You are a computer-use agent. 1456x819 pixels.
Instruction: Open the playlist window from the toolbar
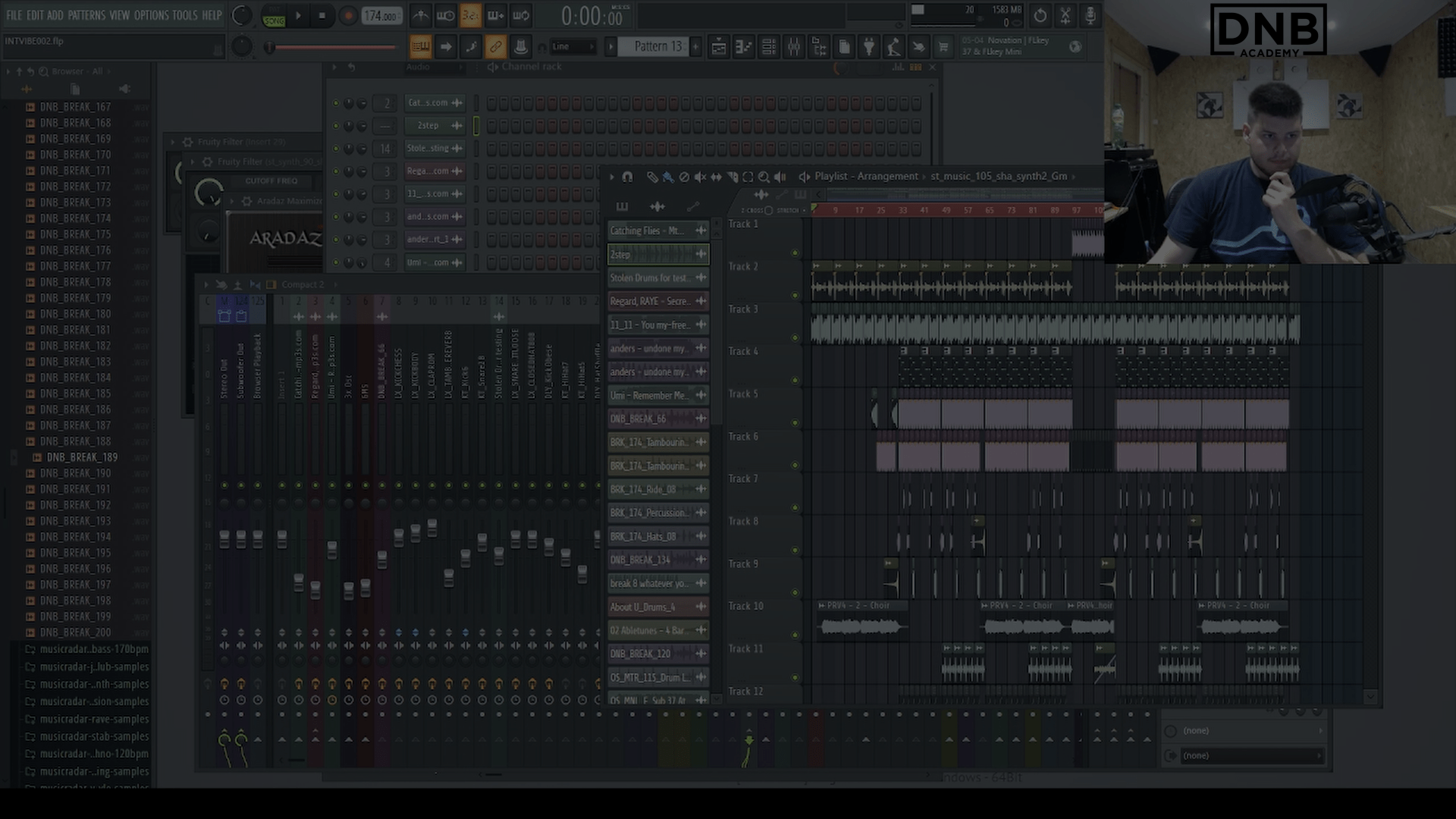coord(719,47)
